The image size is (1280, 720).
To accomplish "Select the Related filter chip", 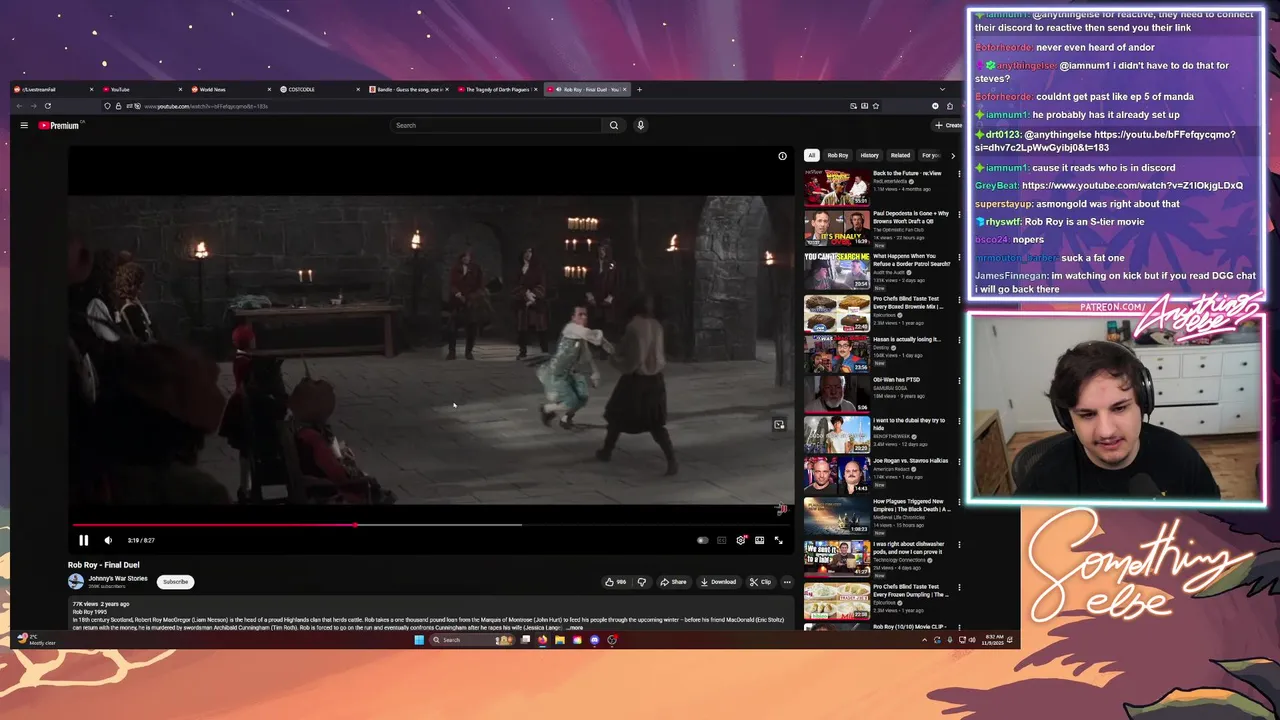I will point(901,155).
